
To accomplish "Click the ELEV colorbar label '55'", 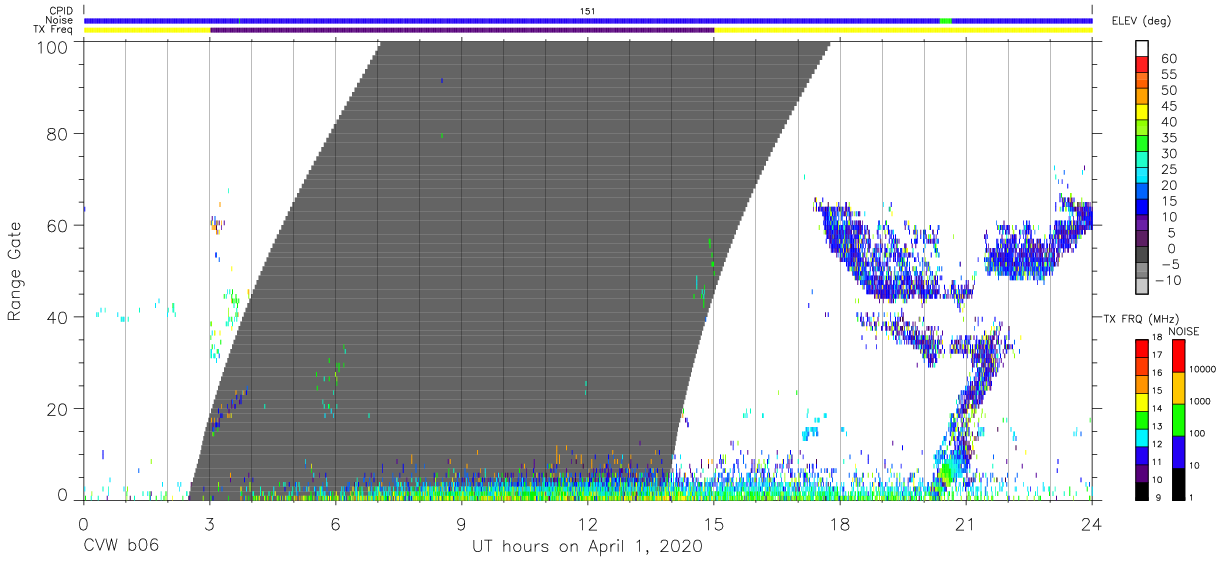I will (x=1168, y=75).
